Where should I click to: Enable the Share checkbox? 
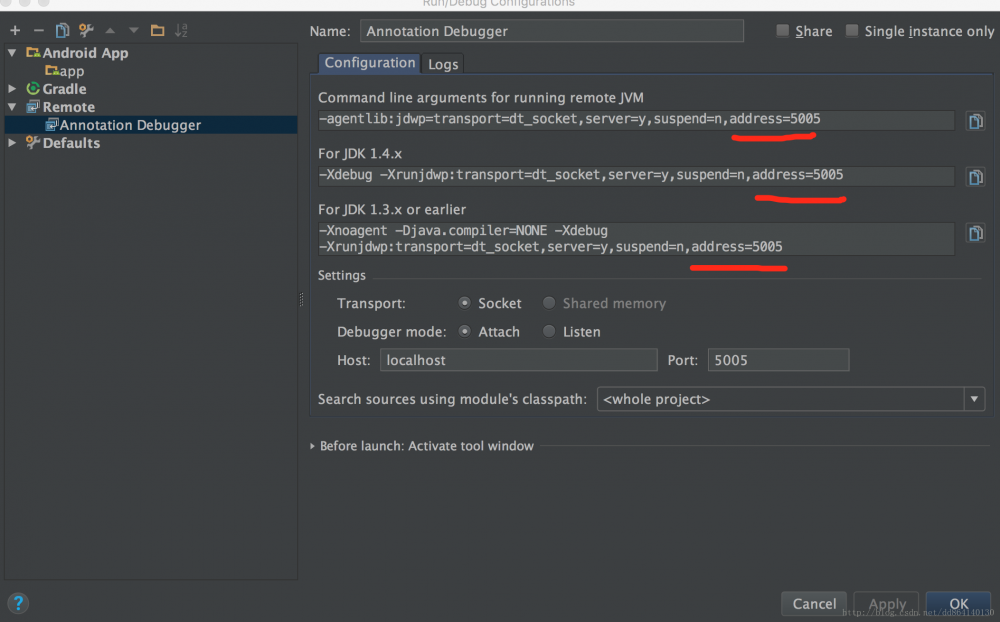(783, 31)
